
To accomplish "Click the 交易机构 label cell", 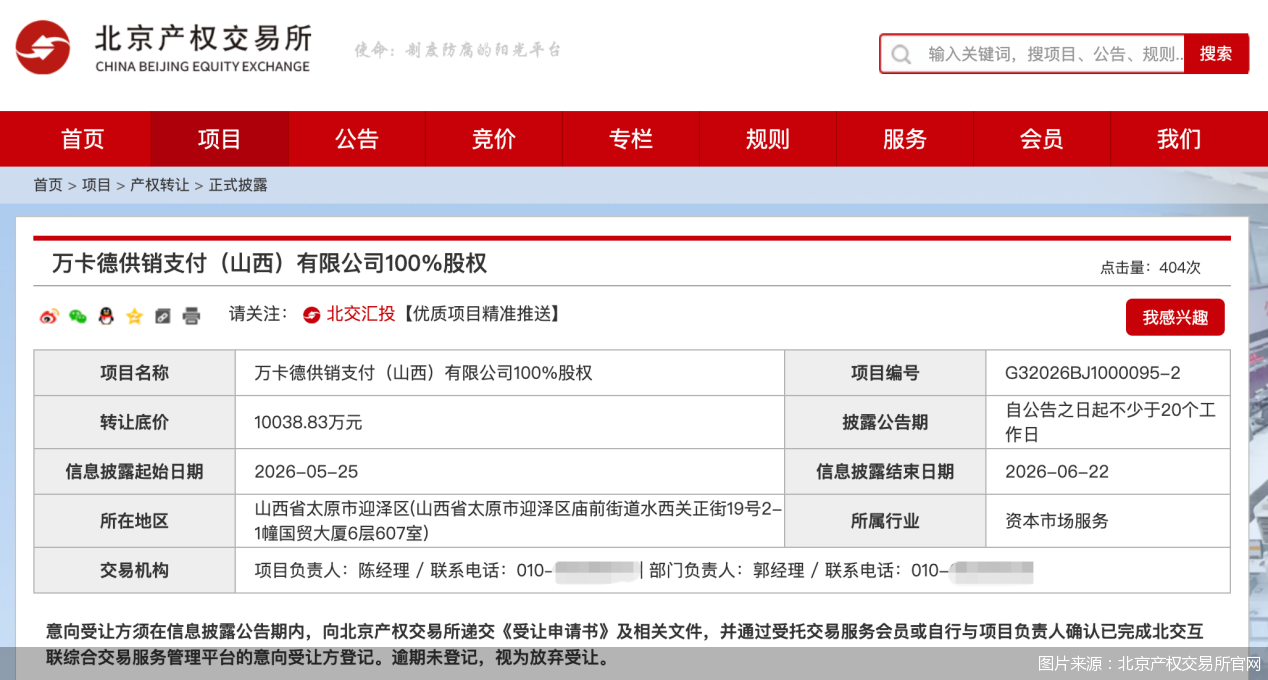I will [135, 570].
